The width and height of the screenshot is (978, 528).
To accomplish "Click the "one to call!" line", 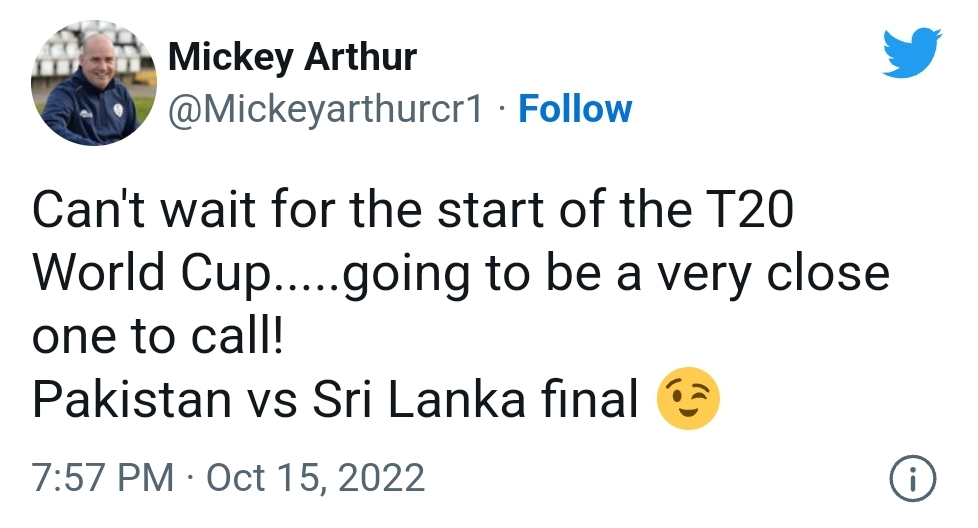I will point(158,338).
